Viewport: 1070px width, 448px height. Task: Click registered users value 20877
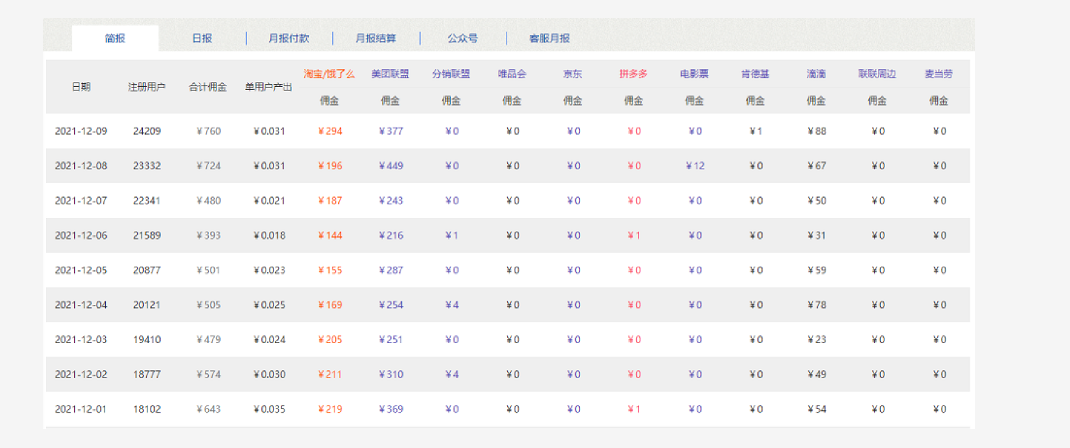[x=147, y=270]
